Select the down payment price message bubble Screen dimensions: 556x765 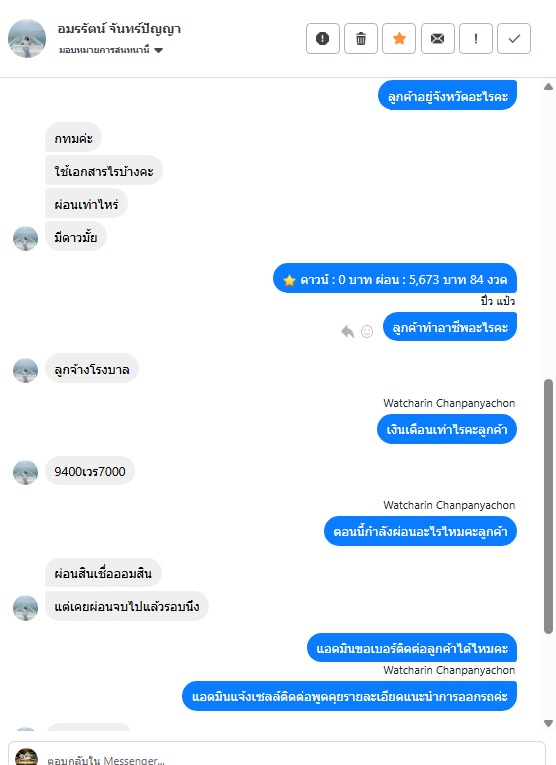tap(395, 279)
